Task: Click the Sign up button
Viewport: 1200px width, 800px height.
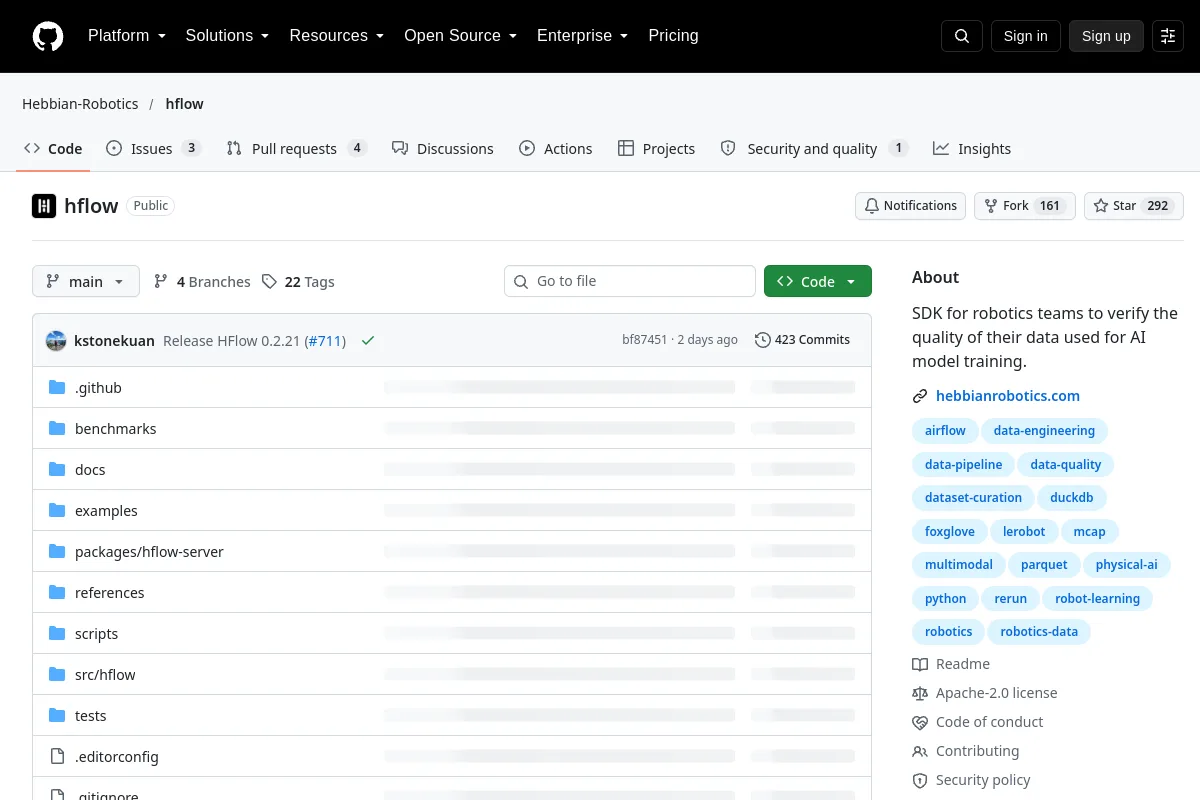Action: [1106, 36]
